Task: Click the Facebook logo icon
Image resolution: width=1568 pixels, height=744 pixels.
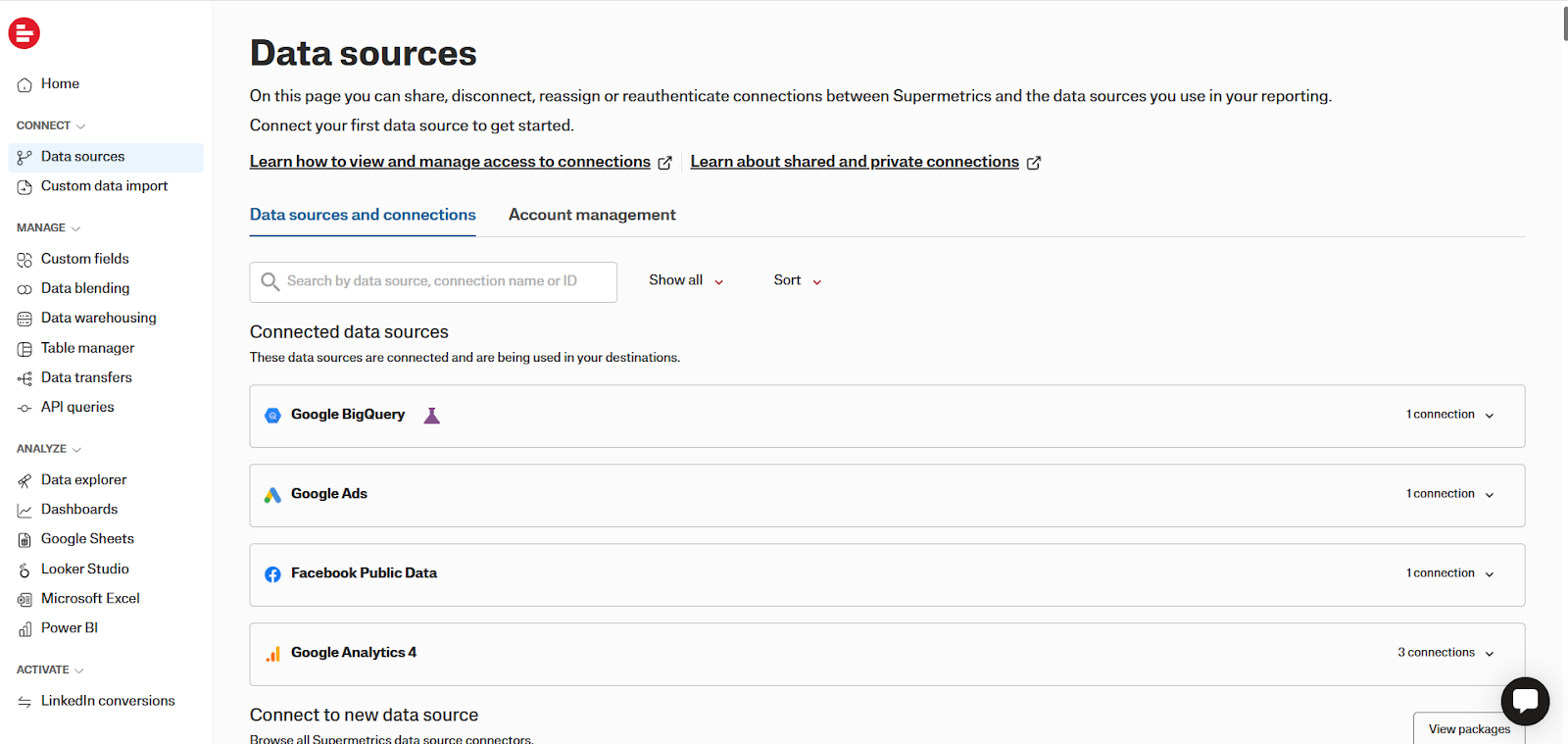Action: (x=272, y=574)
